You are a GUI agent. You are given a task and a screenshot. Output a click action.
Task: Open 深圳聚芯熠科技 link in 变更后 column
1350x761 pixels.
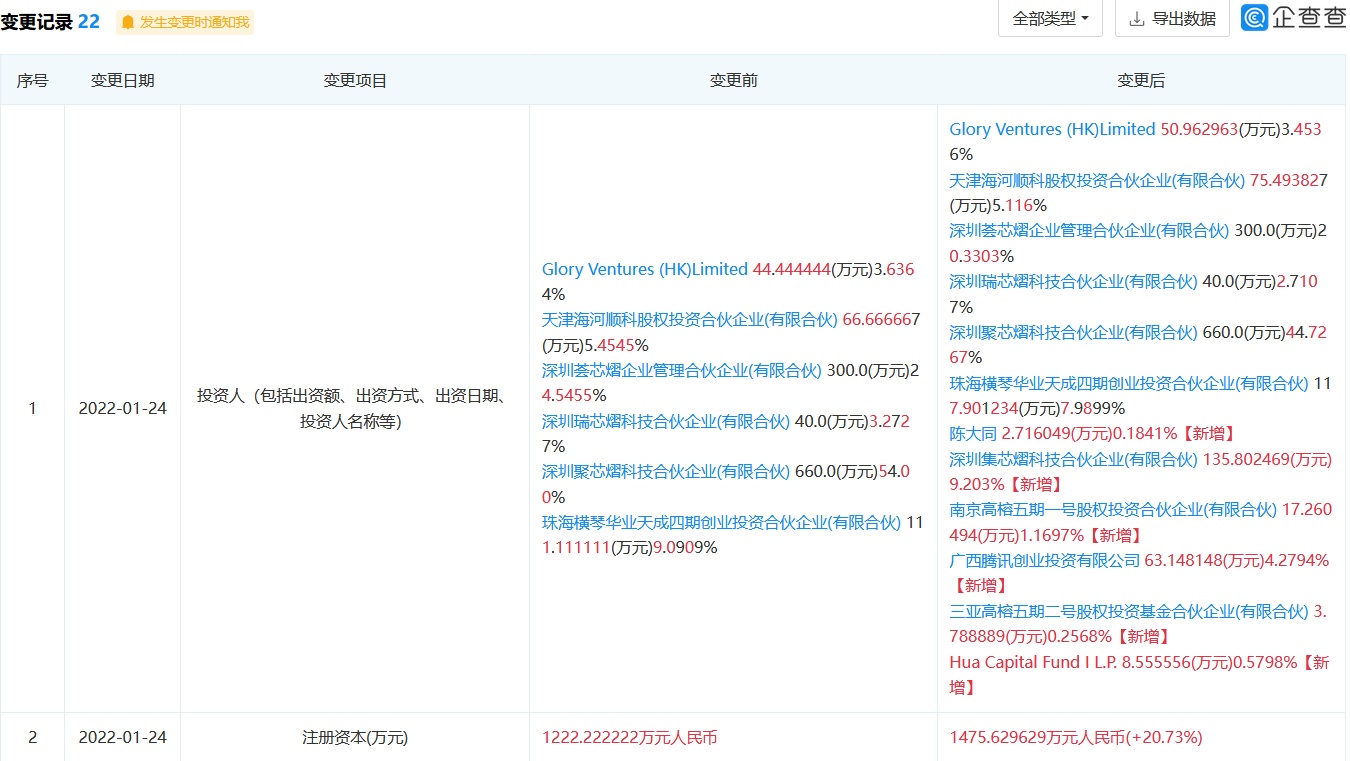(1073, 332)
